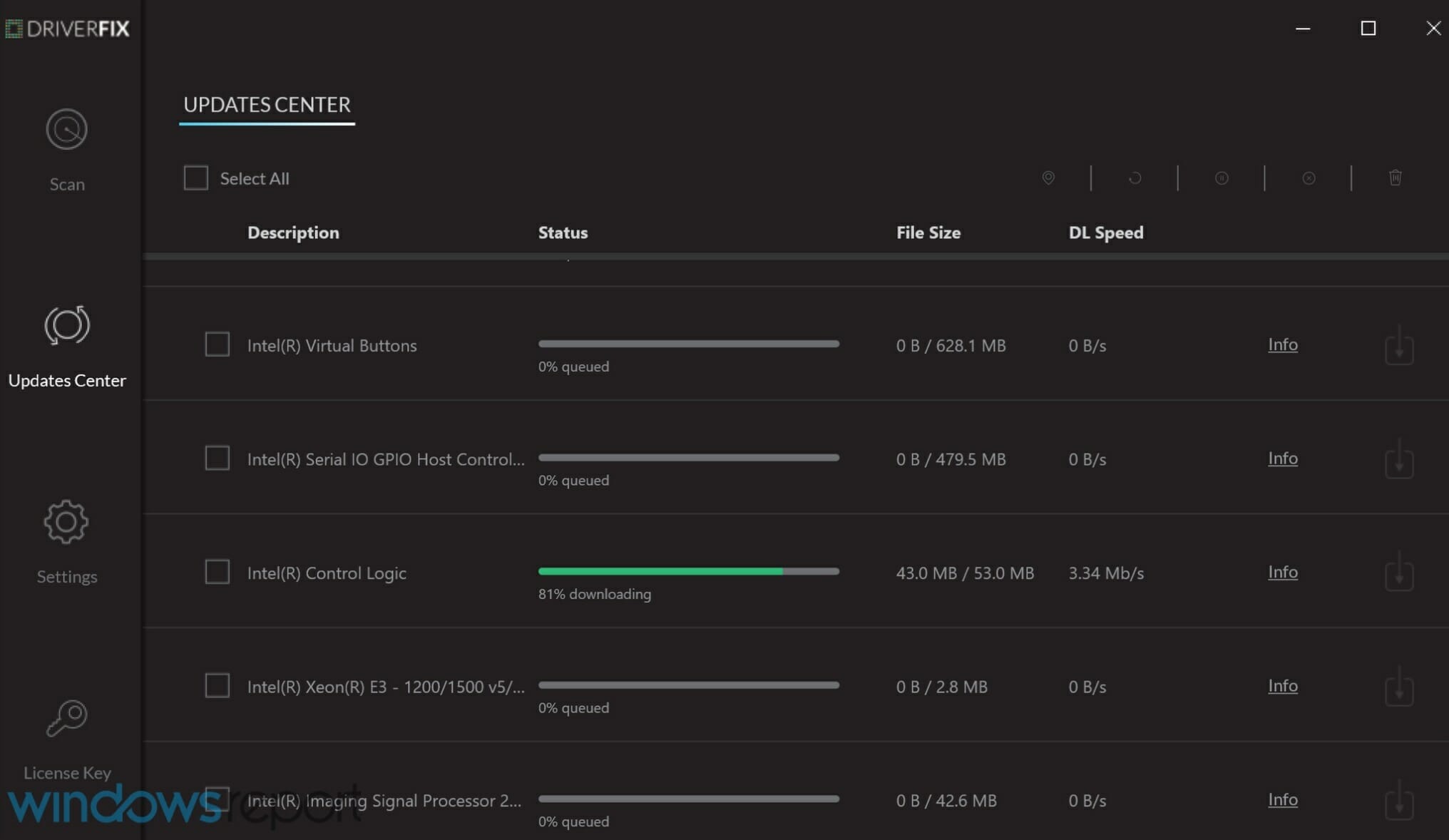Click the DriverFix logo in the top left
The height and width of the screenshot is (840, 1449).
point(67,27)
